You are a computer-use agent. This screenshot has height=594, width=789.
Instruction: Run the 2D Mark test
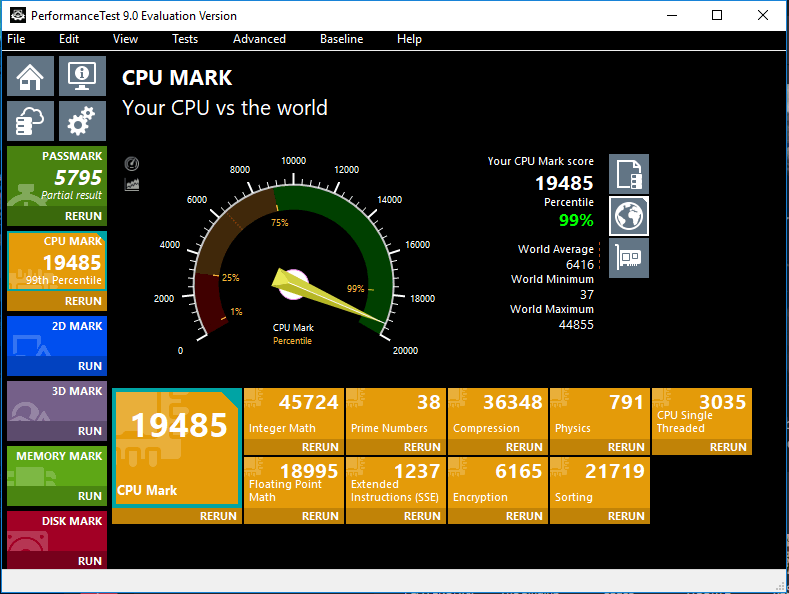pos(90,366)
